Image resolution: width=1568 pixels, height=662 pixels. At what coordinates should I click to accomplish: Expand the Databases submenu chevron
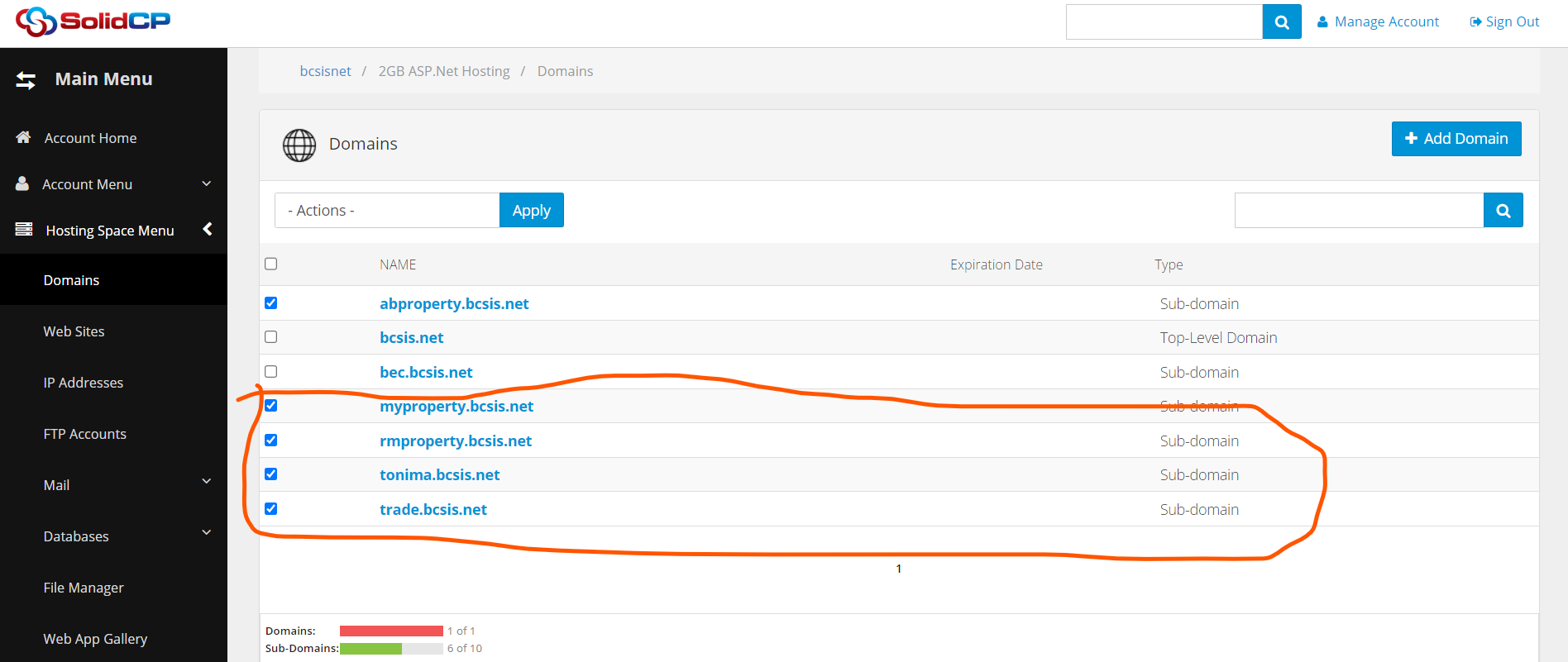pyautogui.click(x=207, y=532)
